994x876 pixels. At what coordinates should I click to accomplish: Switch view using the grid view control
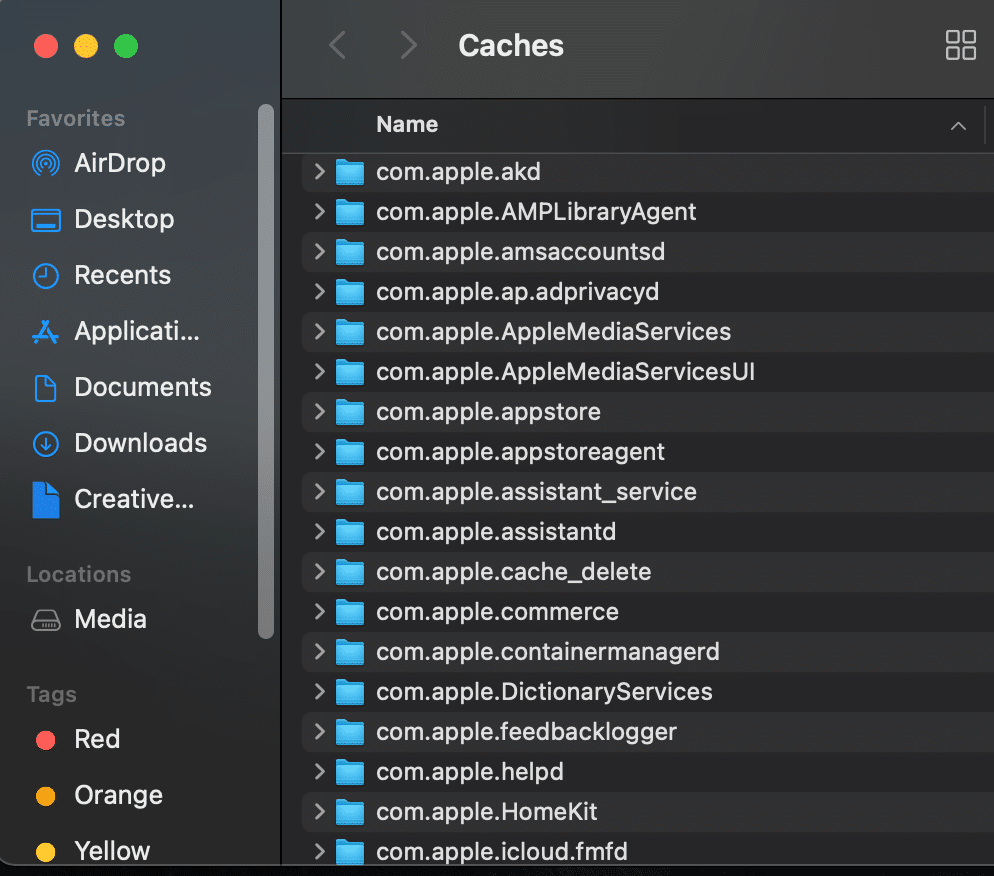click(960, 45)
